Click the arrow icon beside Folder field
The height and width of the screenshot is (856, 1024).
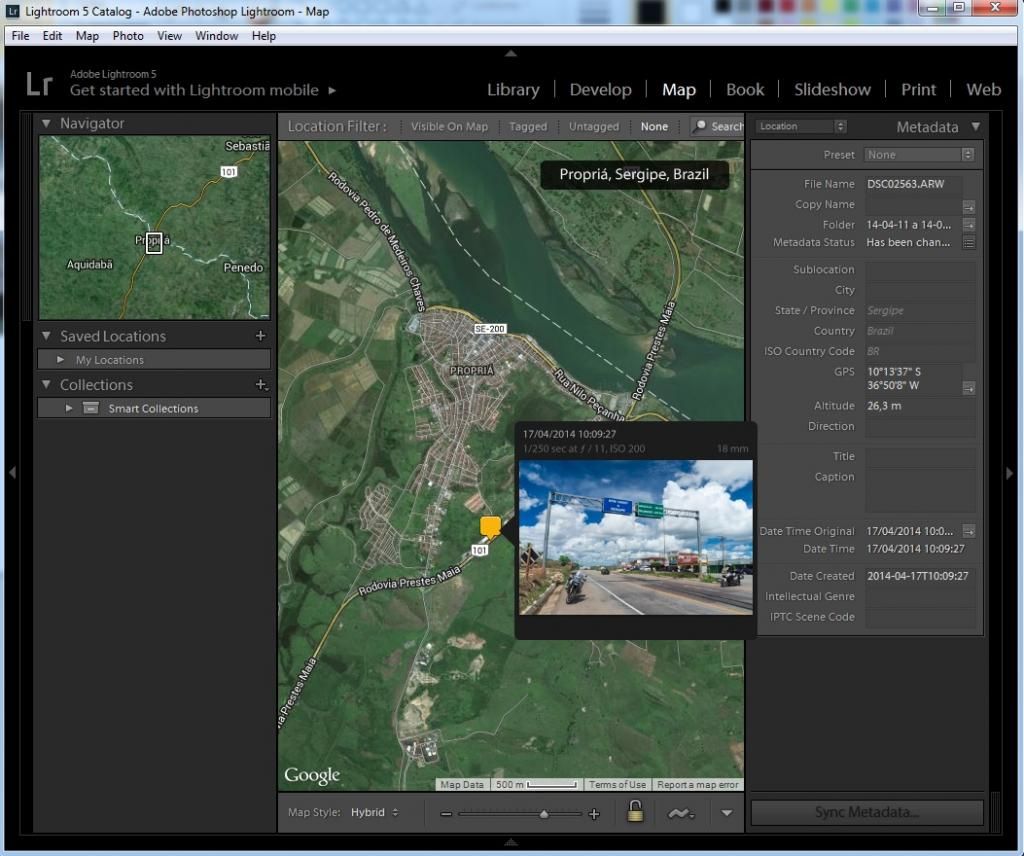coord(968,225)
